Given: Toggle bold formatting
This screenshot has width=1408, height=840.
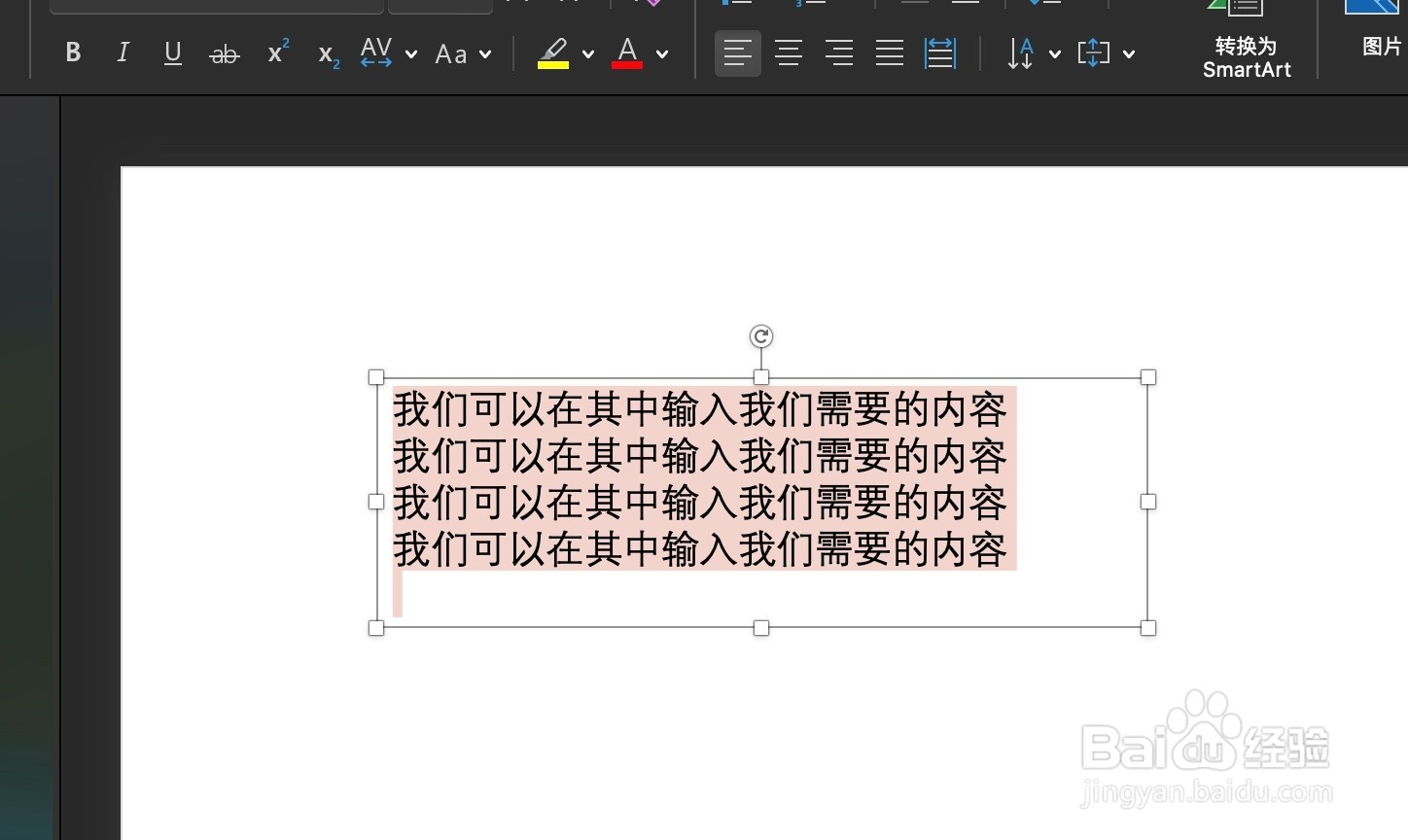Looking at the screenshot, I should [73, 52].
